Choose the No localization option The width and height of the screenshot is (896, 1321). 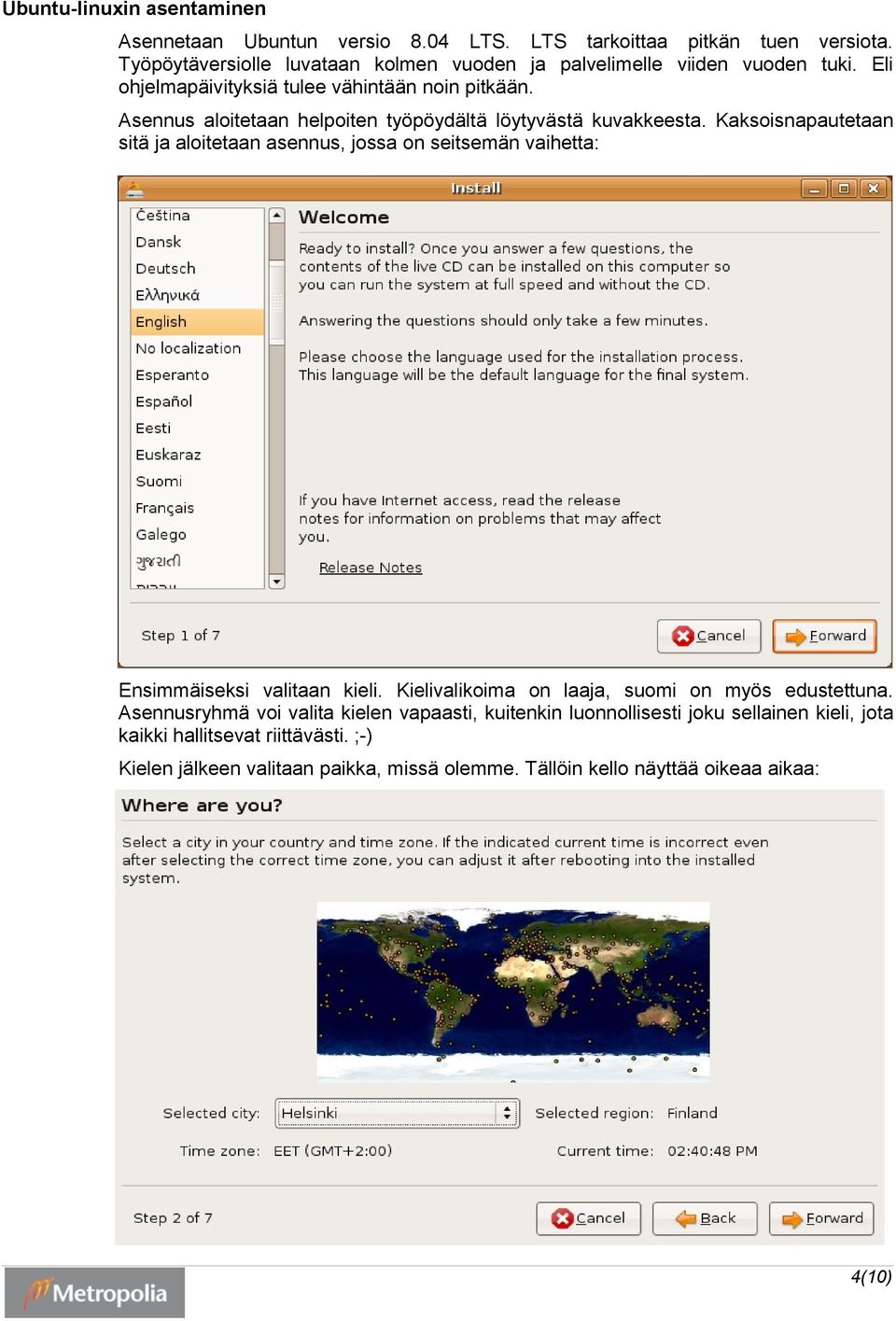198,348
